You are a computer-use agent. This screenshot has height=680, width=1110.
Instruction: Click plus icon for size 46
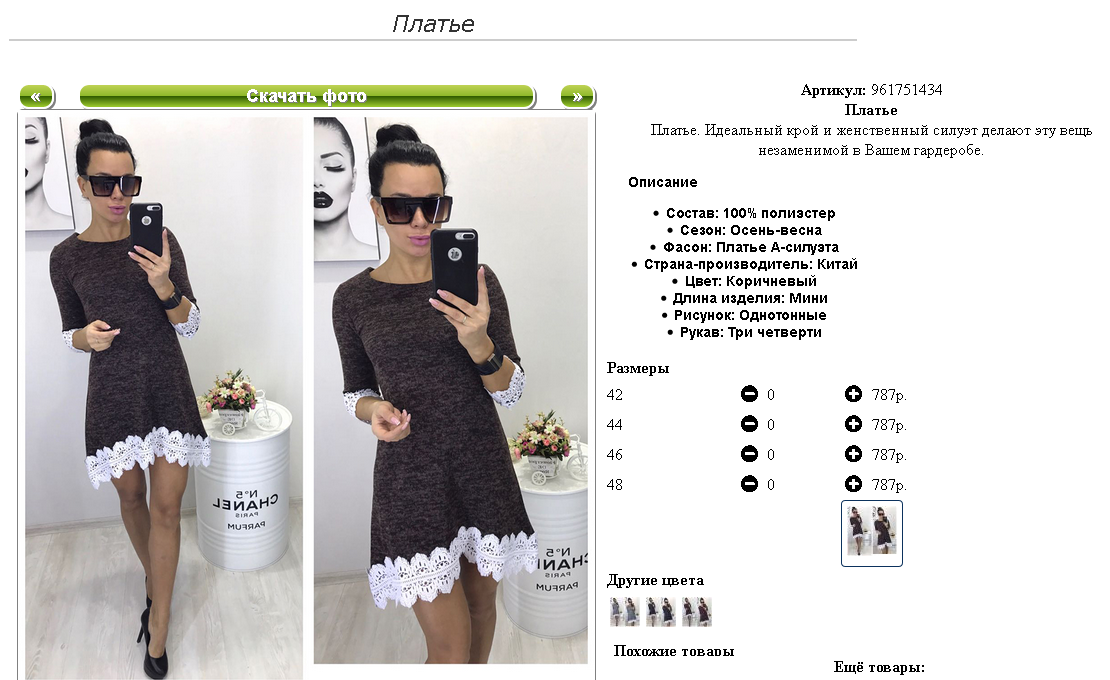853,454
